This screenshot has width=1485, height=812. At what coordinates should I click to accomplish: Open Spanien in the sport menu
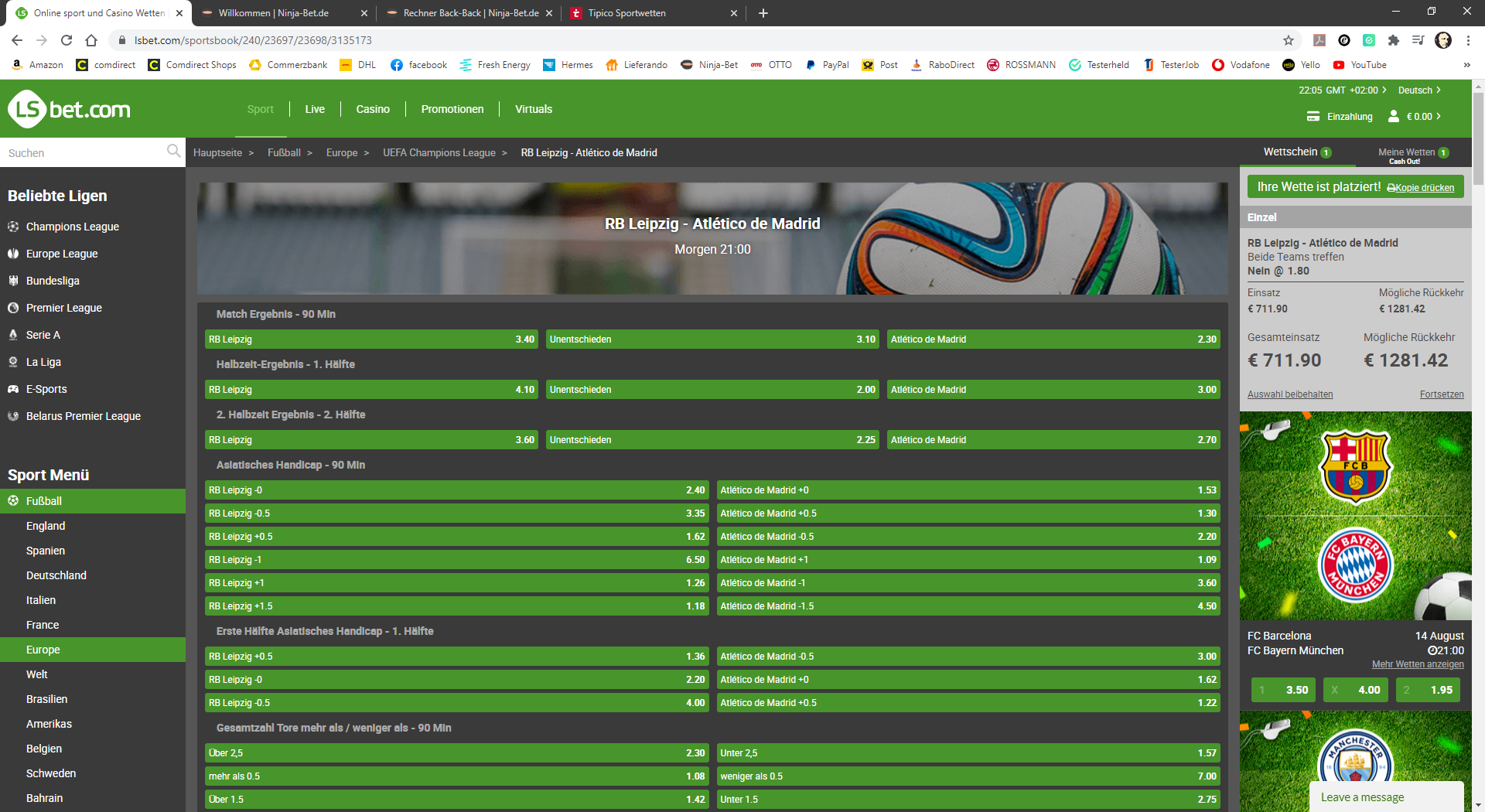[46, 551]
